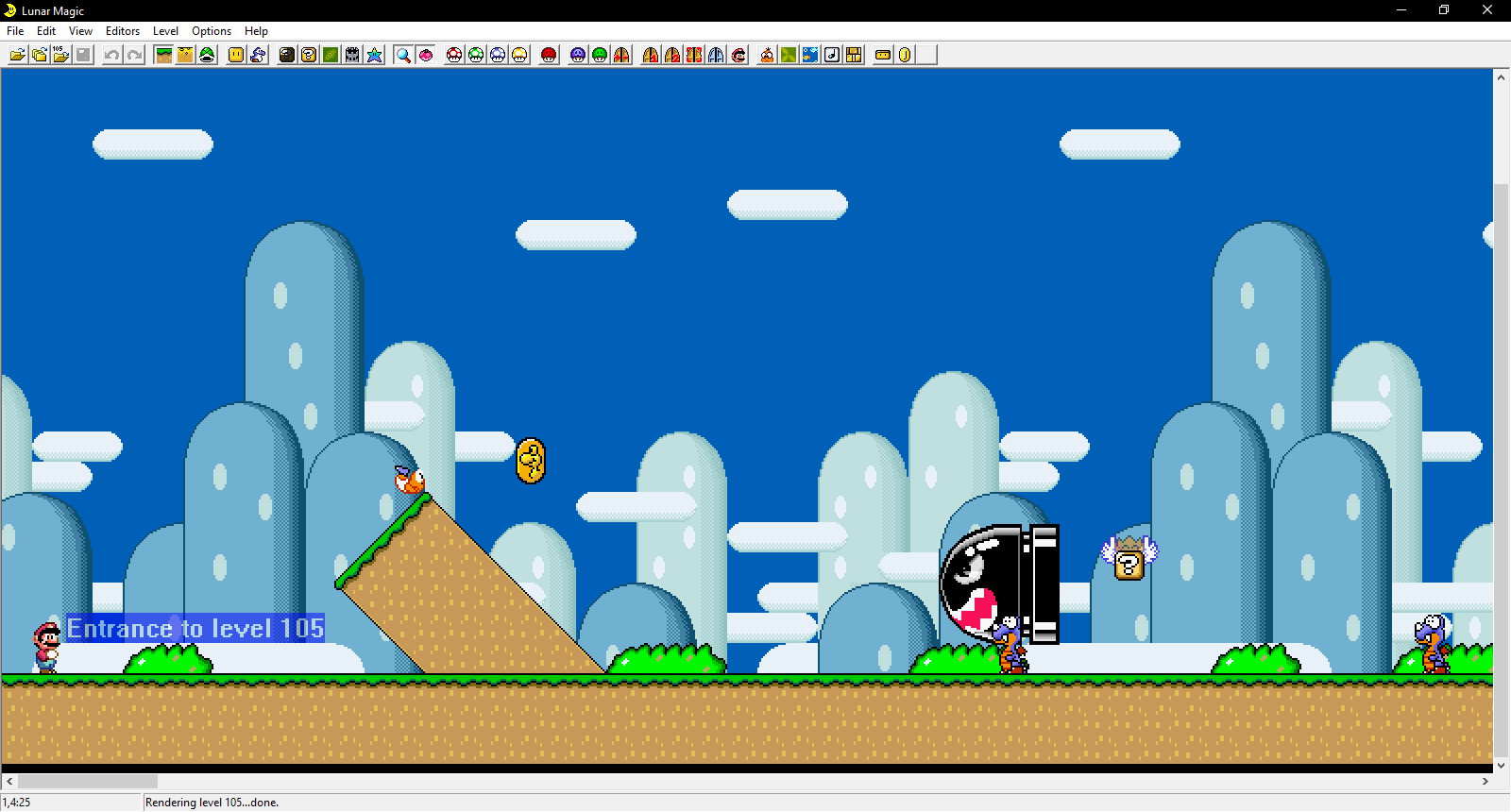Click the music note icon
1511x812 pixels.
point(832,55)
